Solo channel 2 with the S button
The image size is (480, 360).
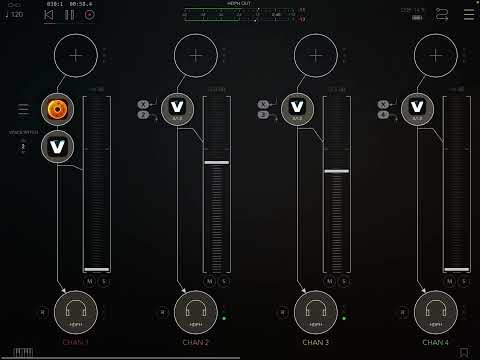(x=224, y=282)
